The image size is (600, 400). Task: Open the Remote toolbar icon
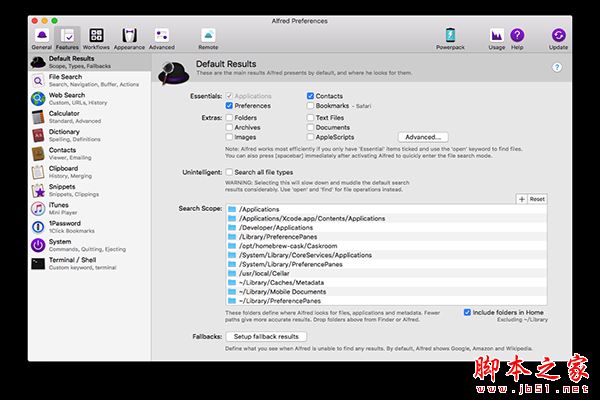(x=208, y=39)
